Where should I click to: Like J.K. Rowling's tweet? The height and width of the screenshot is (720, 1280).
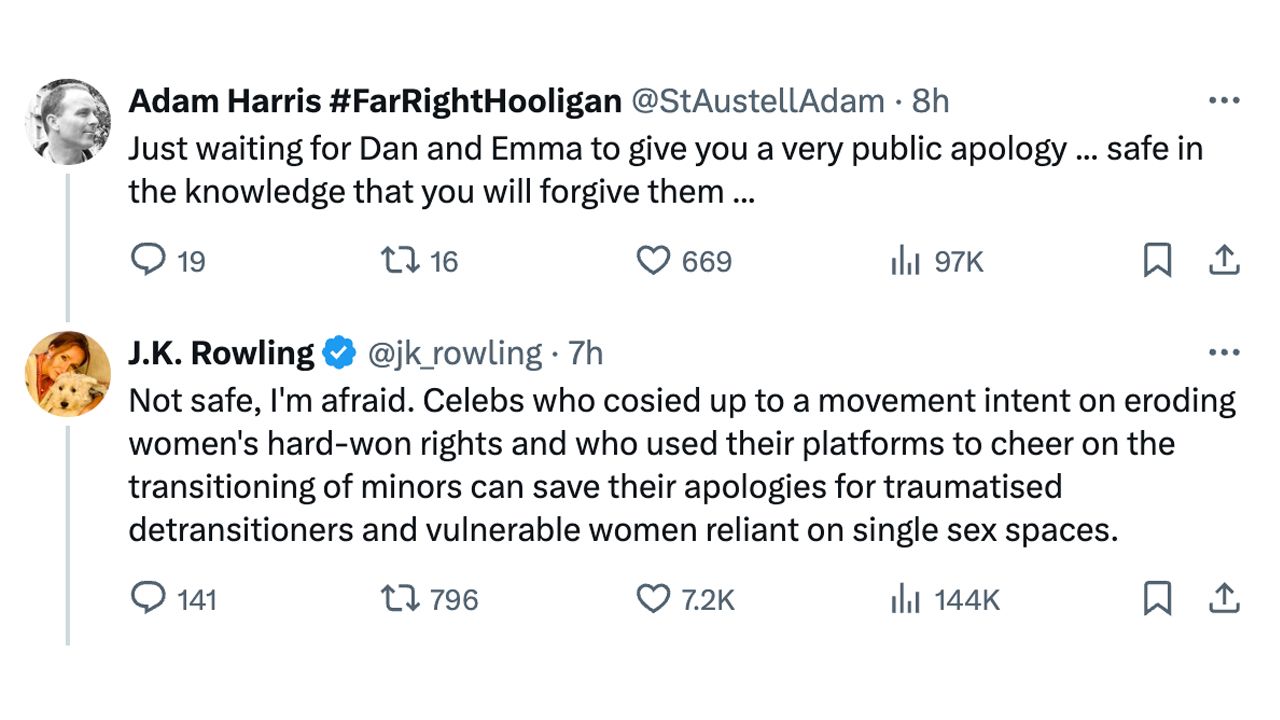[653, 599]
